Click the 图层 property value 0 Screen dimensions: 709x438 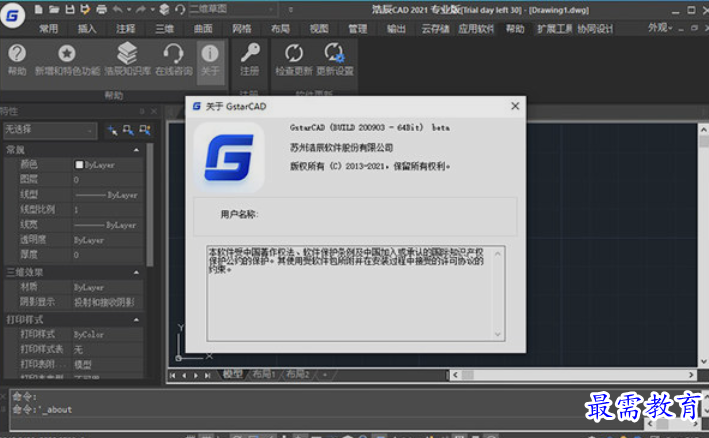click(x=108, y=180)
